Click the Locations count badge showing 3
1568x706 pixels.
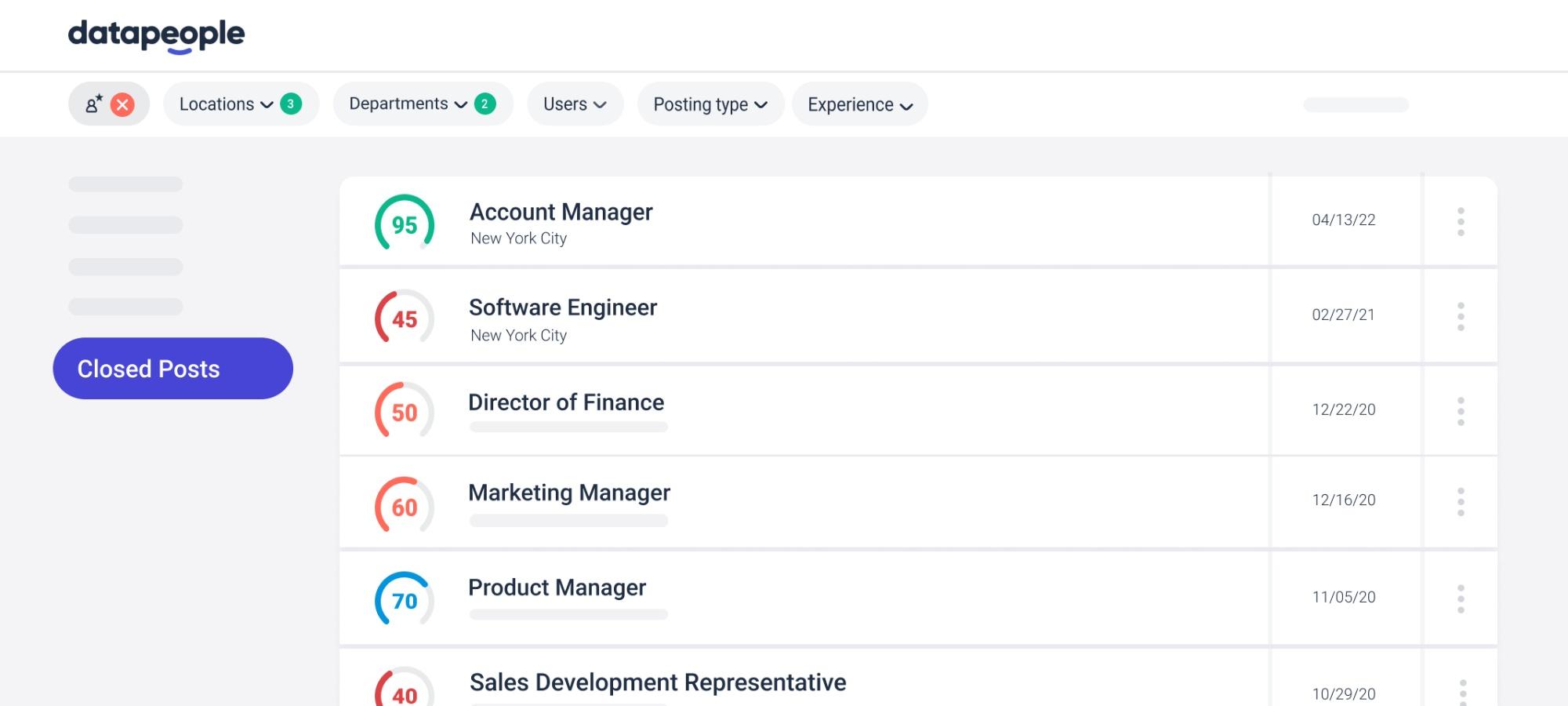coord(291,104)
